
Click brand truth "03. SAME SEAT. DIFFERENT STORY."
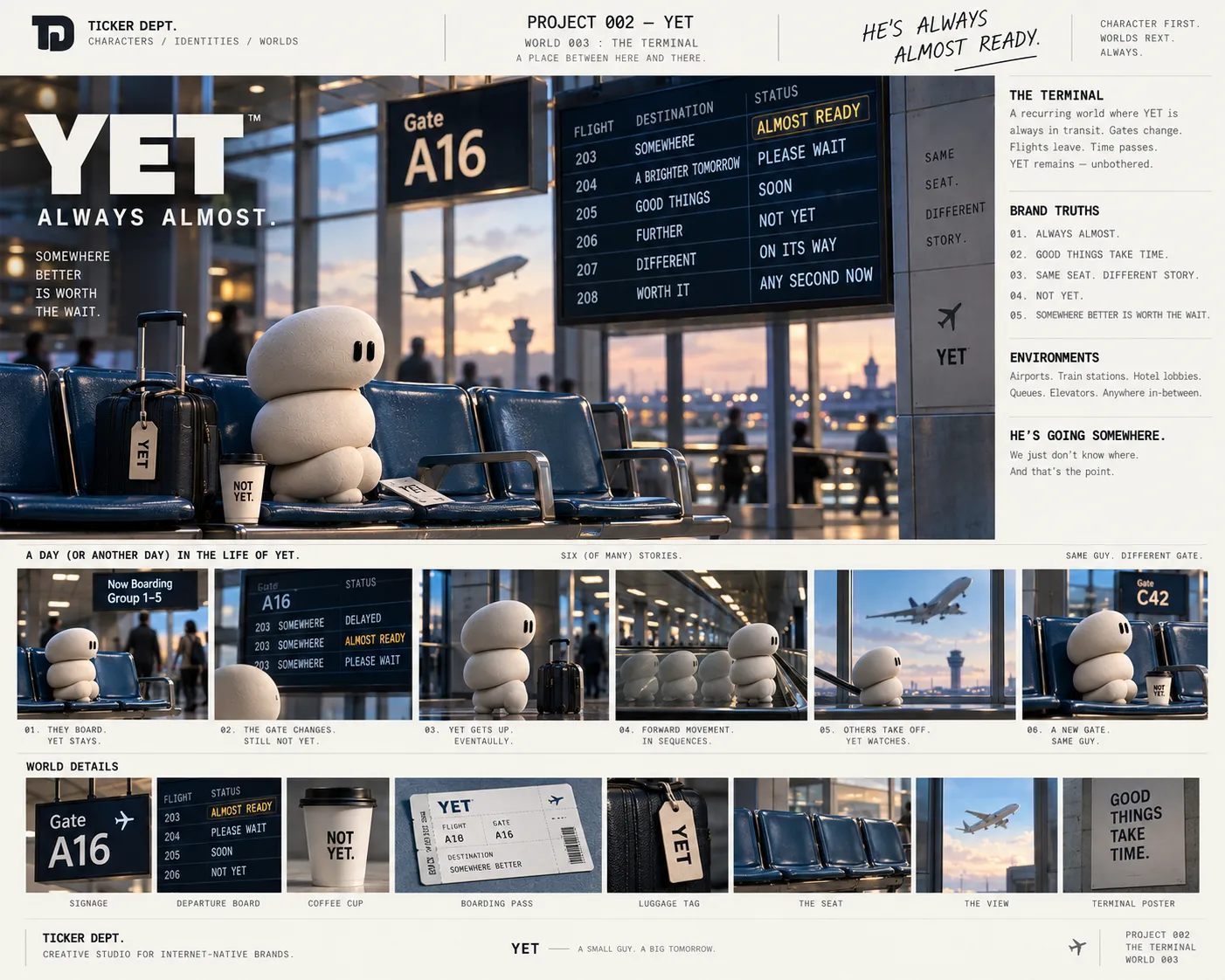(x=1104, y=275)
